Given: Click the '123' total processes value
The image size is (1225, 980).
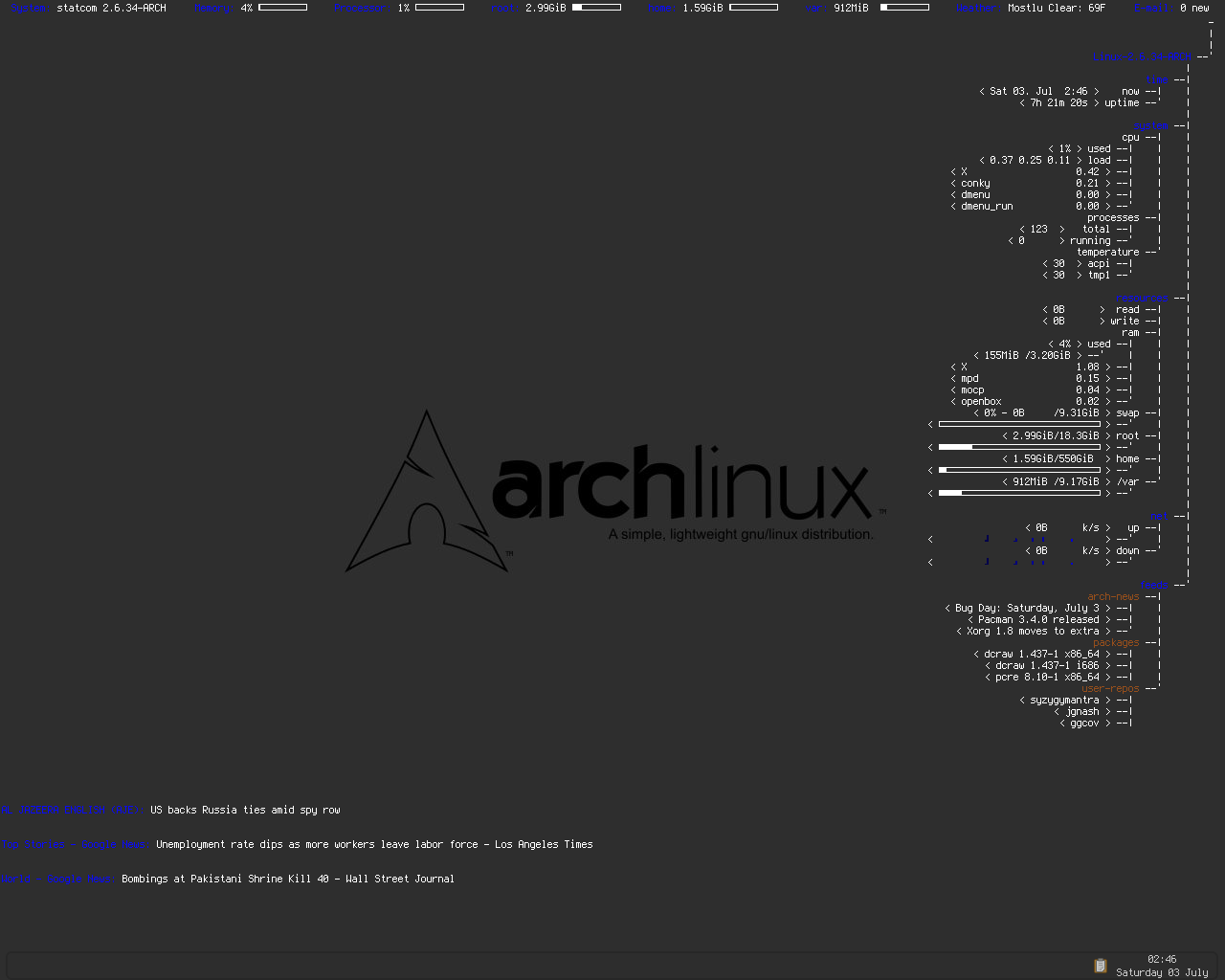Looking at the screenshot, I should point(1038,230).
